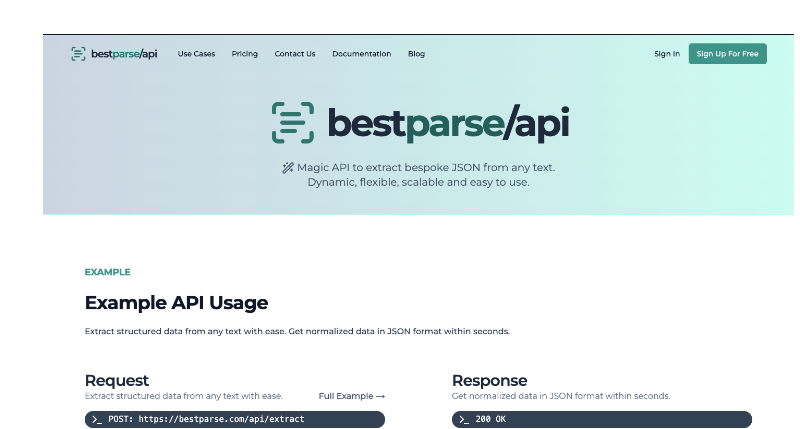This screenshot has height=429, width=800.
Task: Click the Request heading
Action: pos(117,381)
